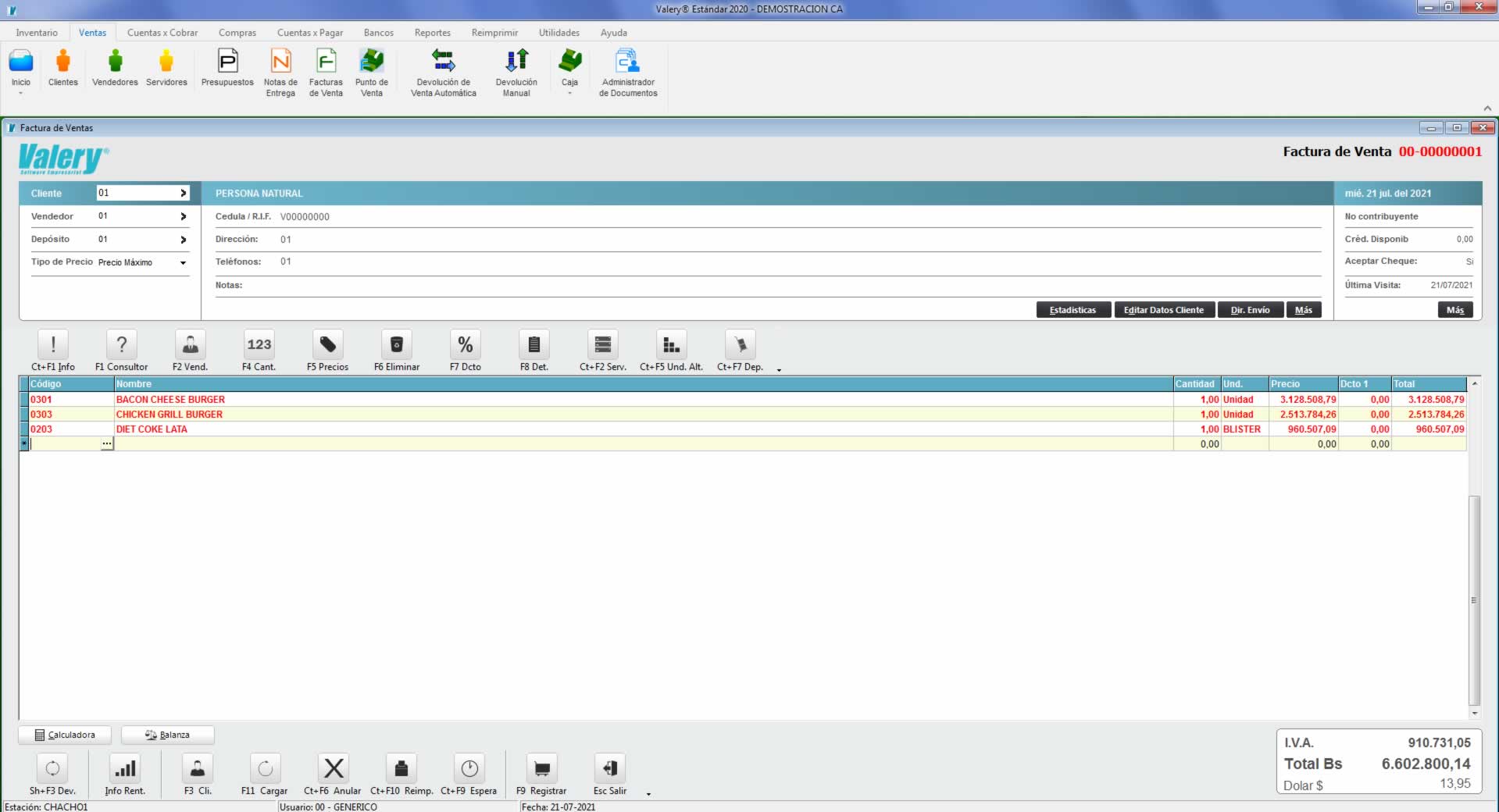The height and width of the screenshot is (812, 1499).
Task: Click the code lookup ellipsis button
Action: pos(107,443)
